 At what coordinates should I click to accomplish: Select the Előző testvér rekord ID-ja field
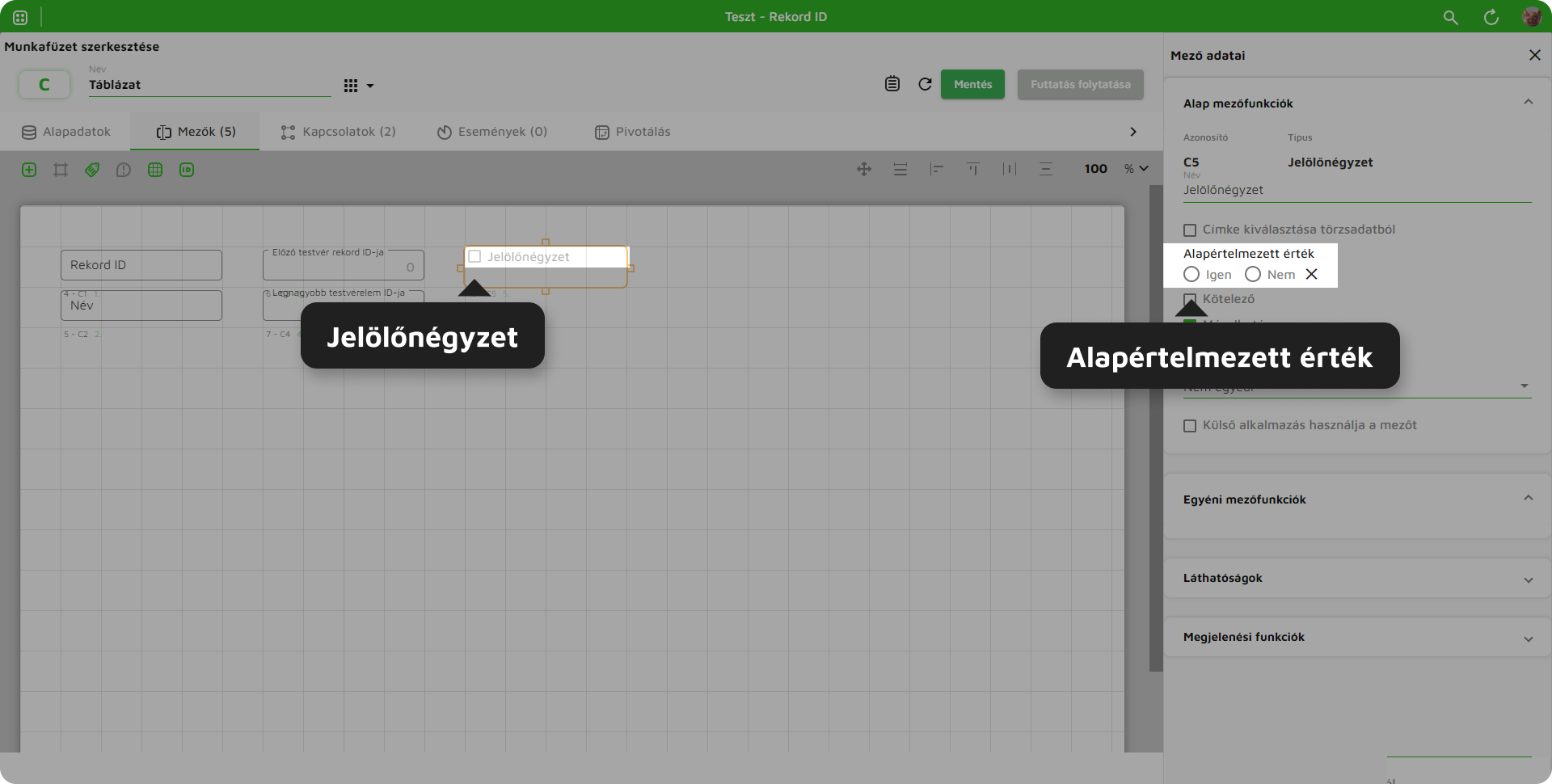[x=344, y=265]
